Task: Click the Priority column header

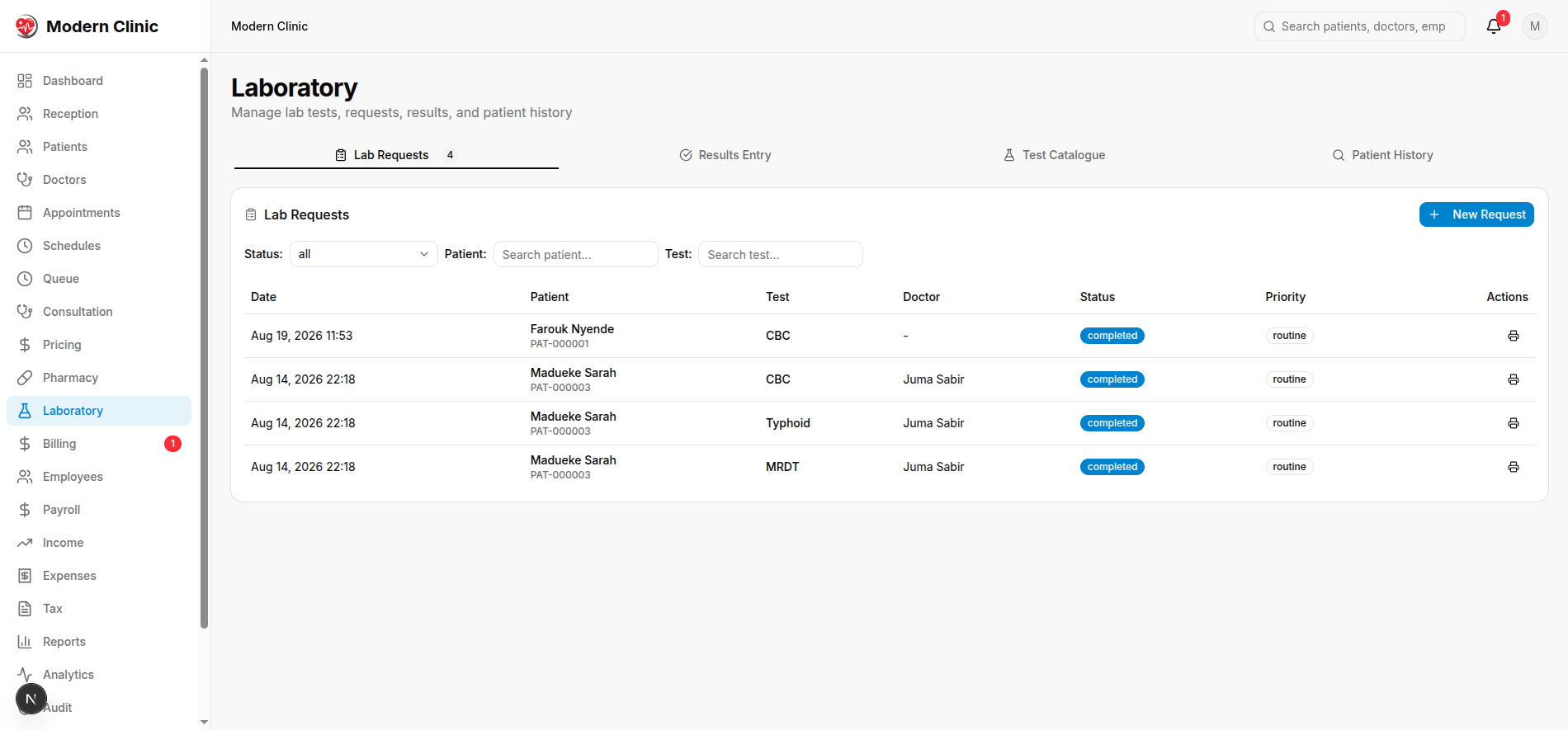Action: (x=1286, y=297)
